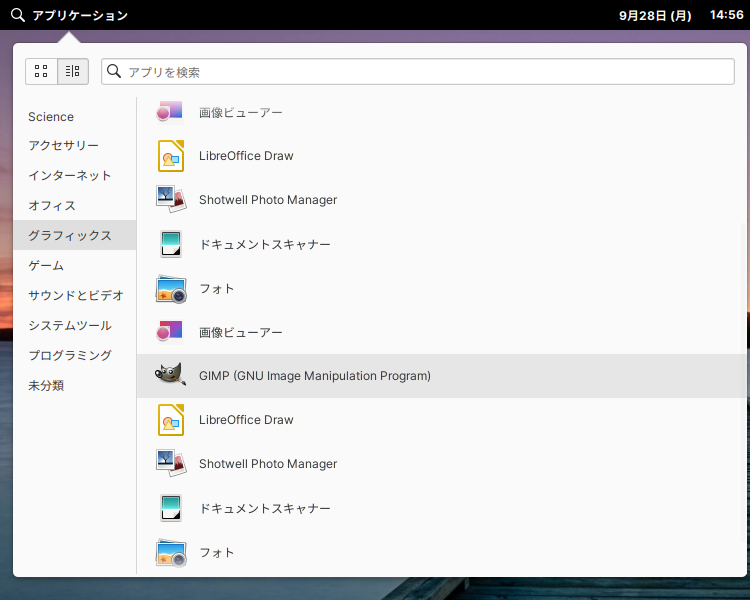Select the インターネット category
Image resolution: width=750 pixels, height=600 pixels.
pyautogui.click(x=75, y=176)
